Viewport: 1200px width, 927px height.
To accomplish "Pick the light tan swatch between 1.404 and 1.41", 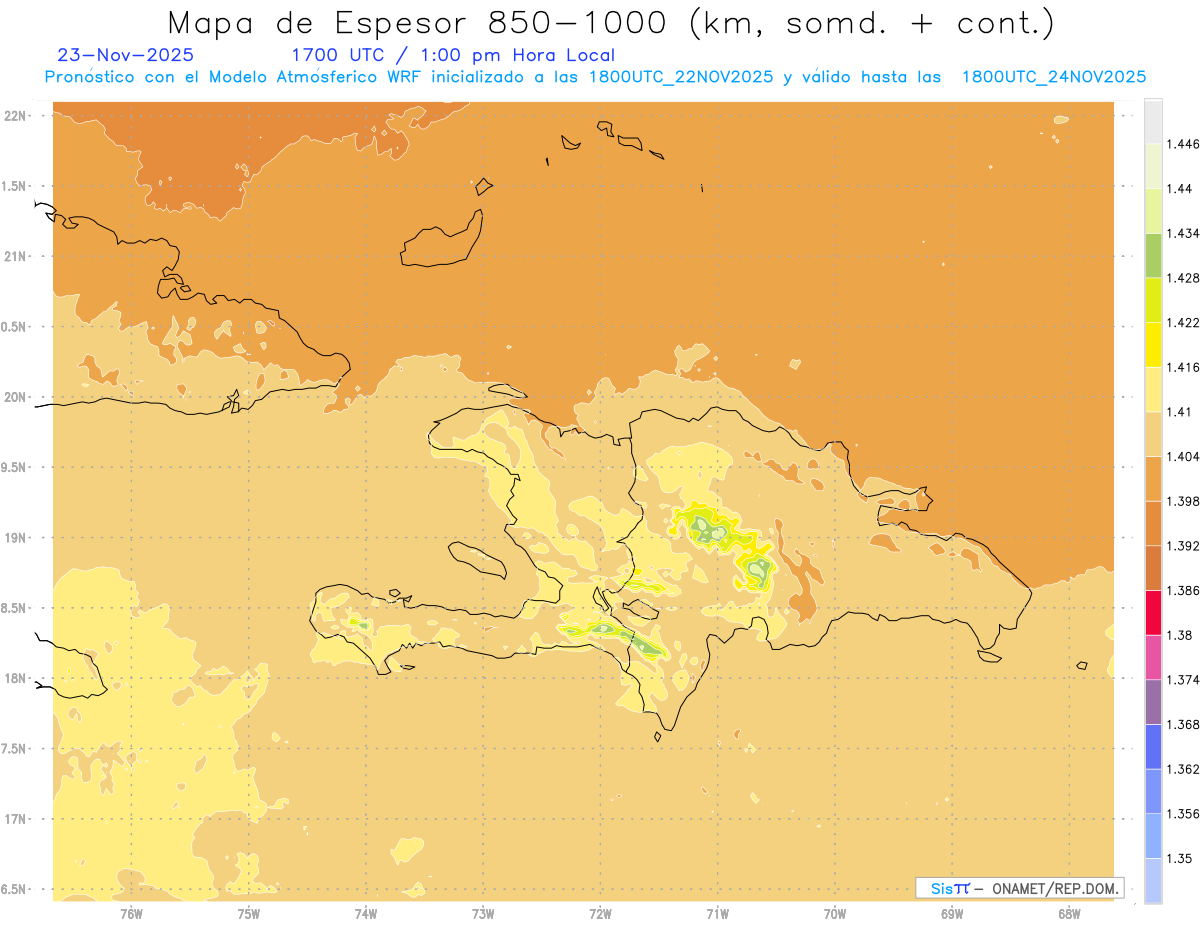I will pyautogui.click(x=1153, y=433).
